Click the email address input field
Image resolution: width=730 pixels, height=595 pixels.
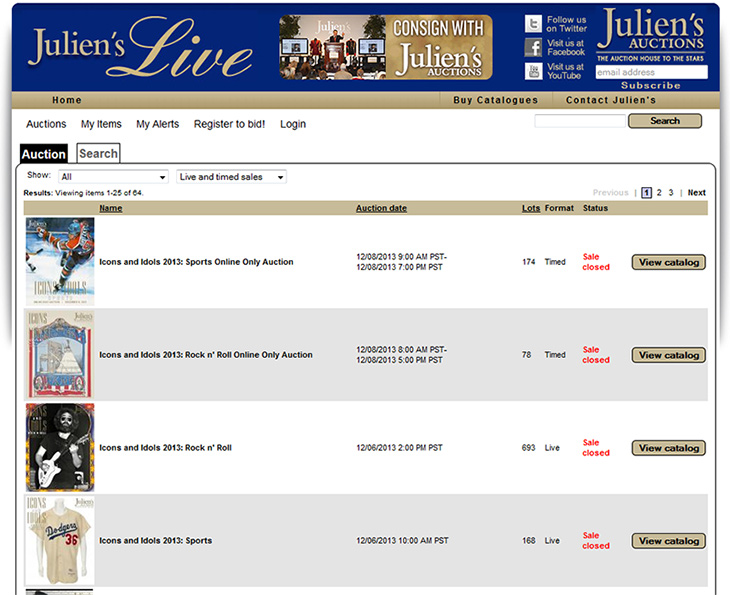click(651, 72)
